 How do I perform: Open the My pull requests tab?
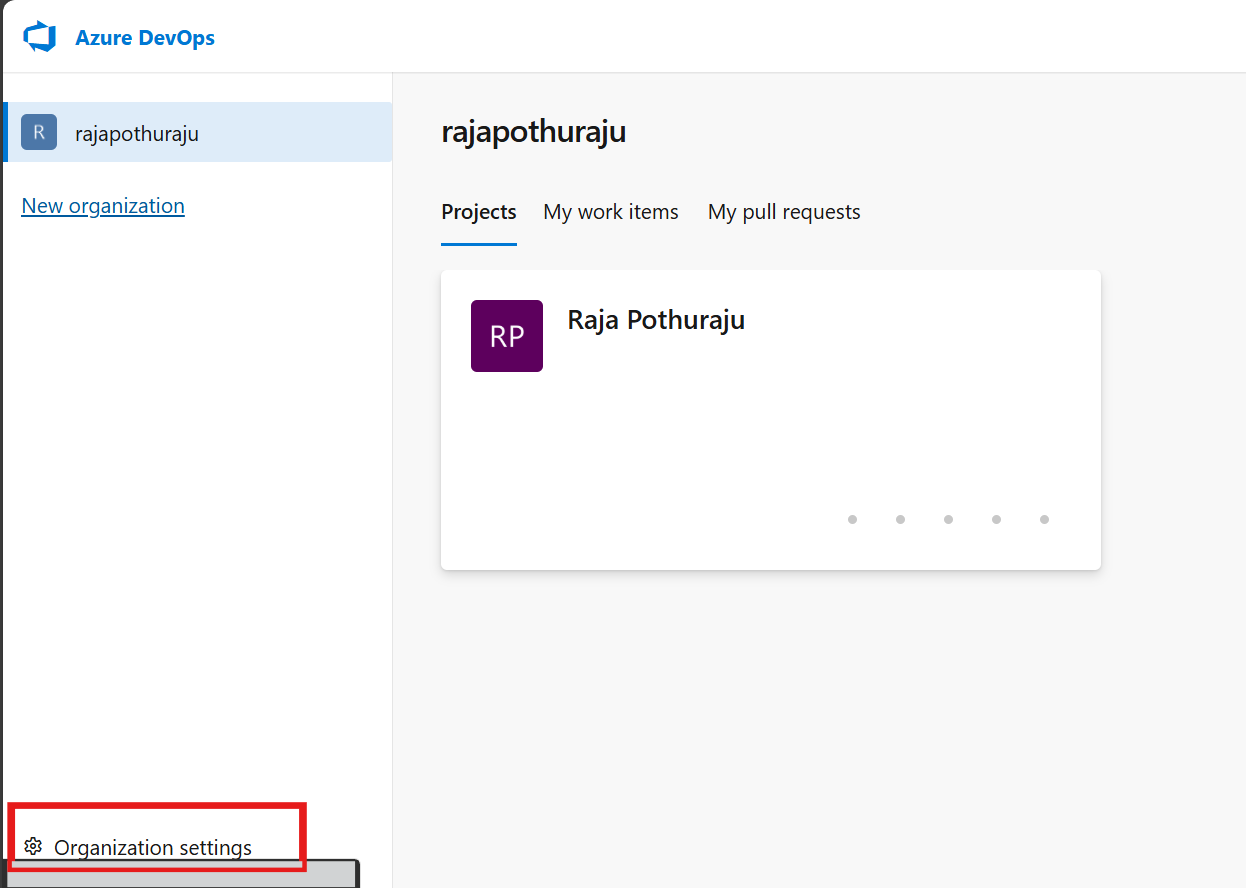784,212
